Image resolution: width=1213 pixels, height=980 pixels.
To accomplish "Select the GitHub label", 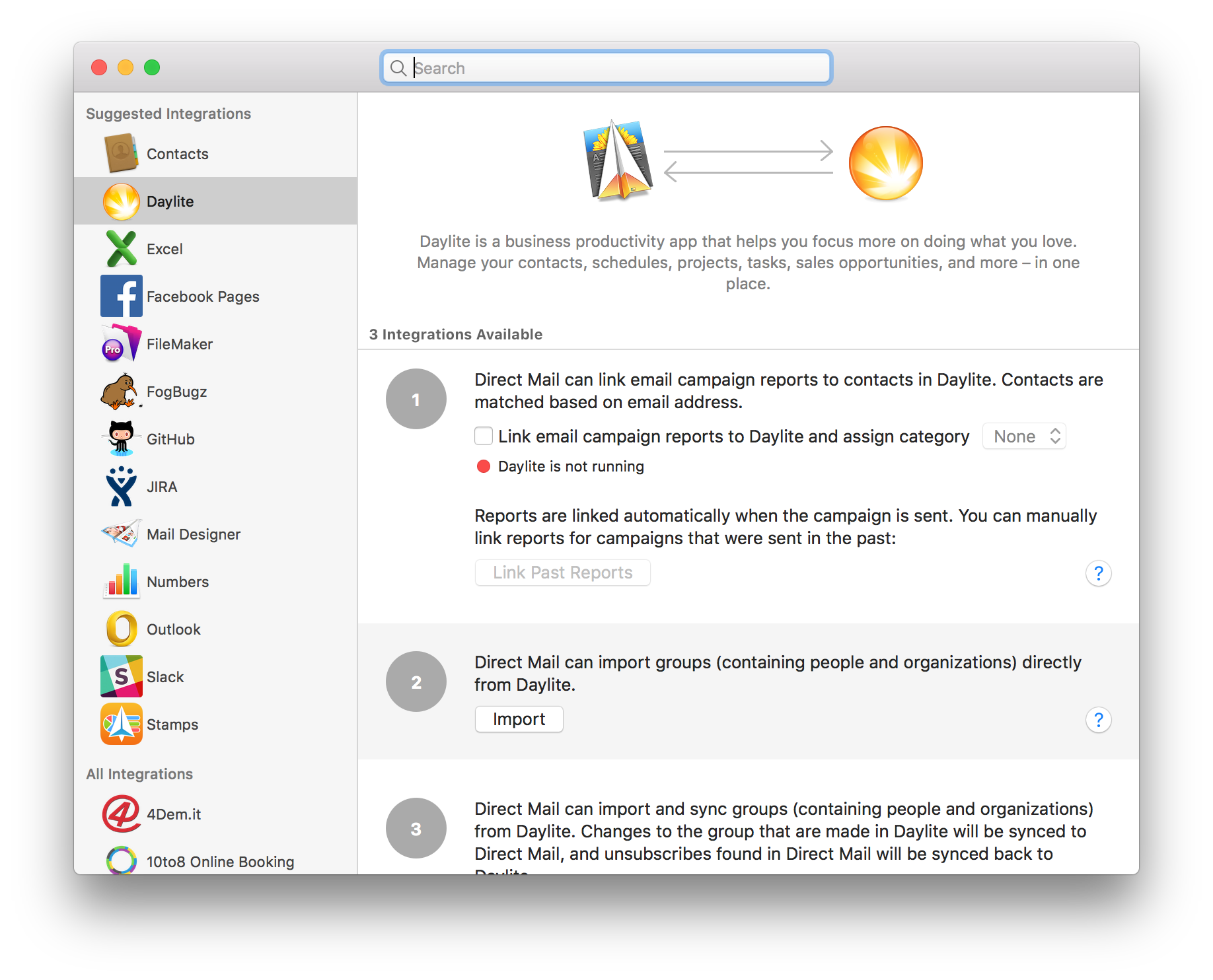I will [170, 439].
